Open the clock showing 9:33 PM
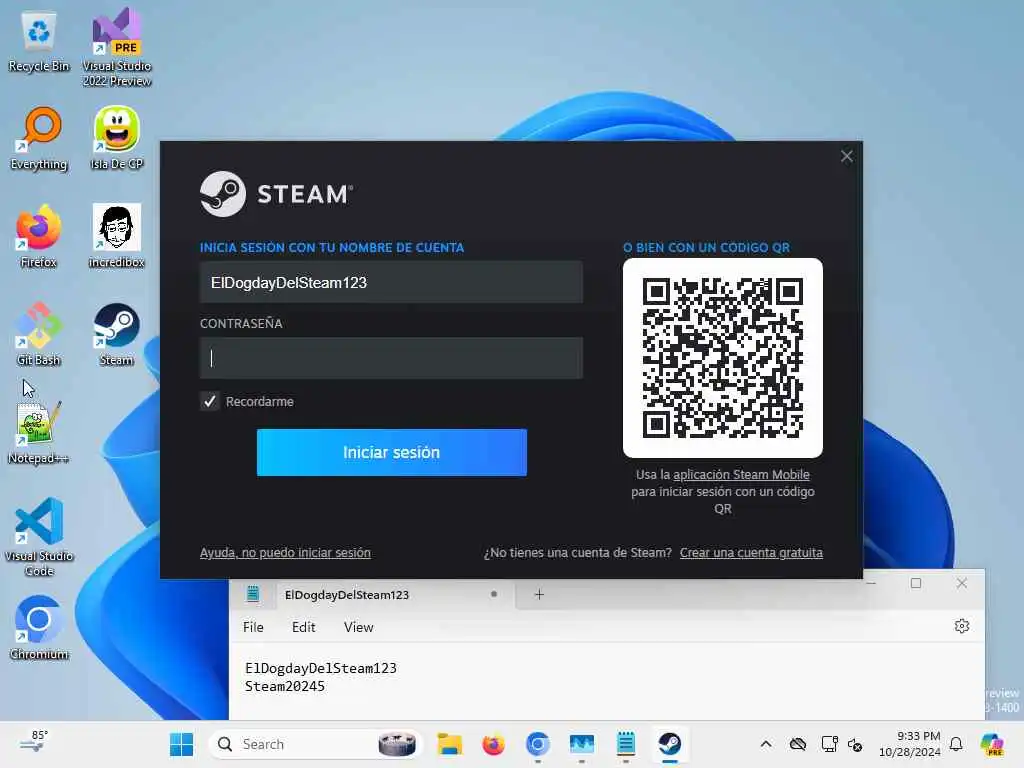The height and width of the screenshot is (768, 1024). [910, 744]
